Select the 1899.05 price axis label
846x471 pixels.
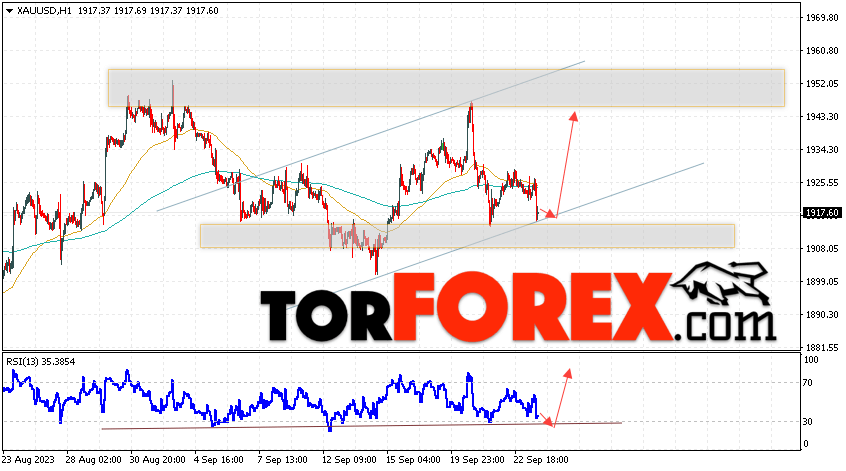tap(822, 282)
